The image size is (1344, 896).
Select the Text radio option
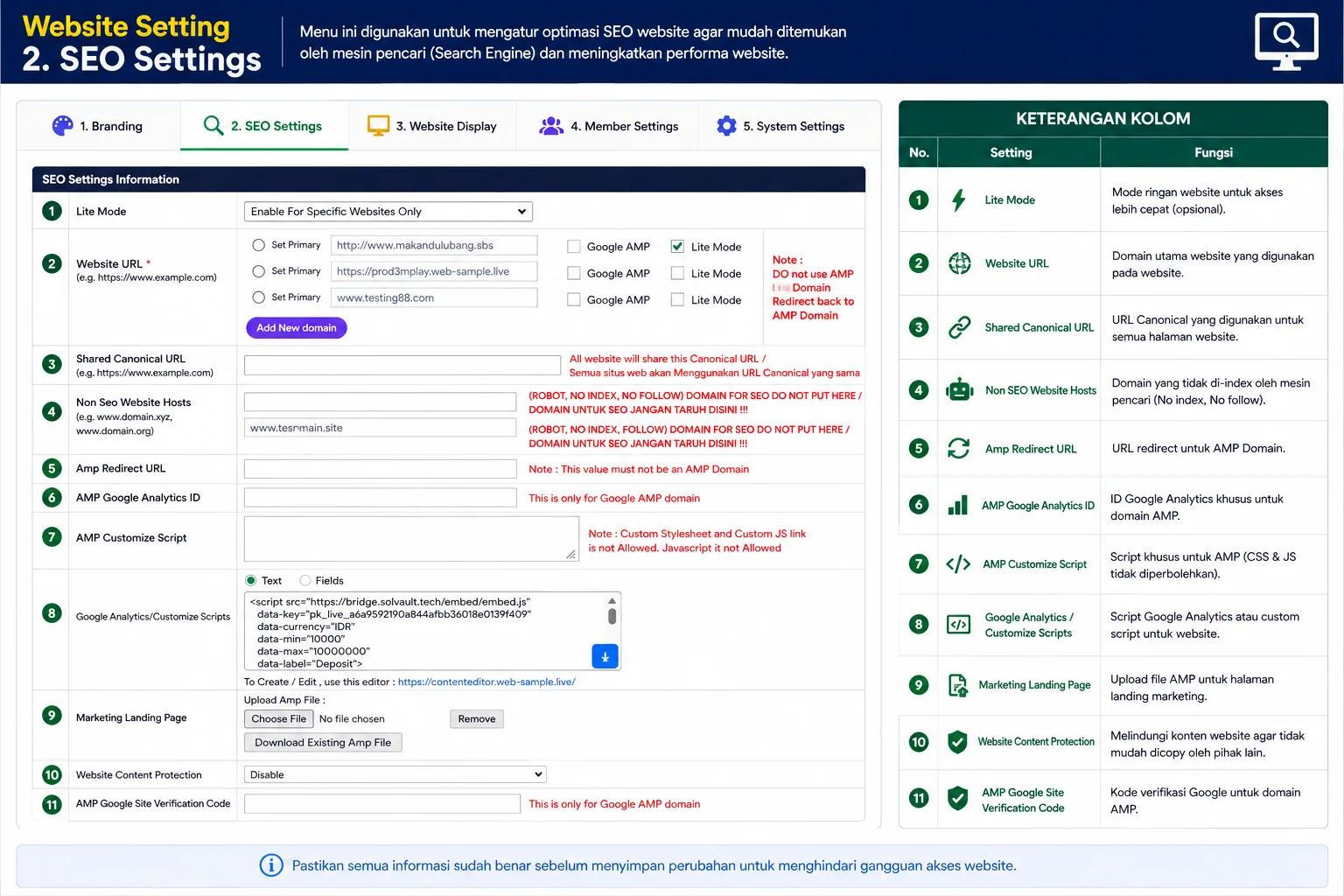point(251,580)
